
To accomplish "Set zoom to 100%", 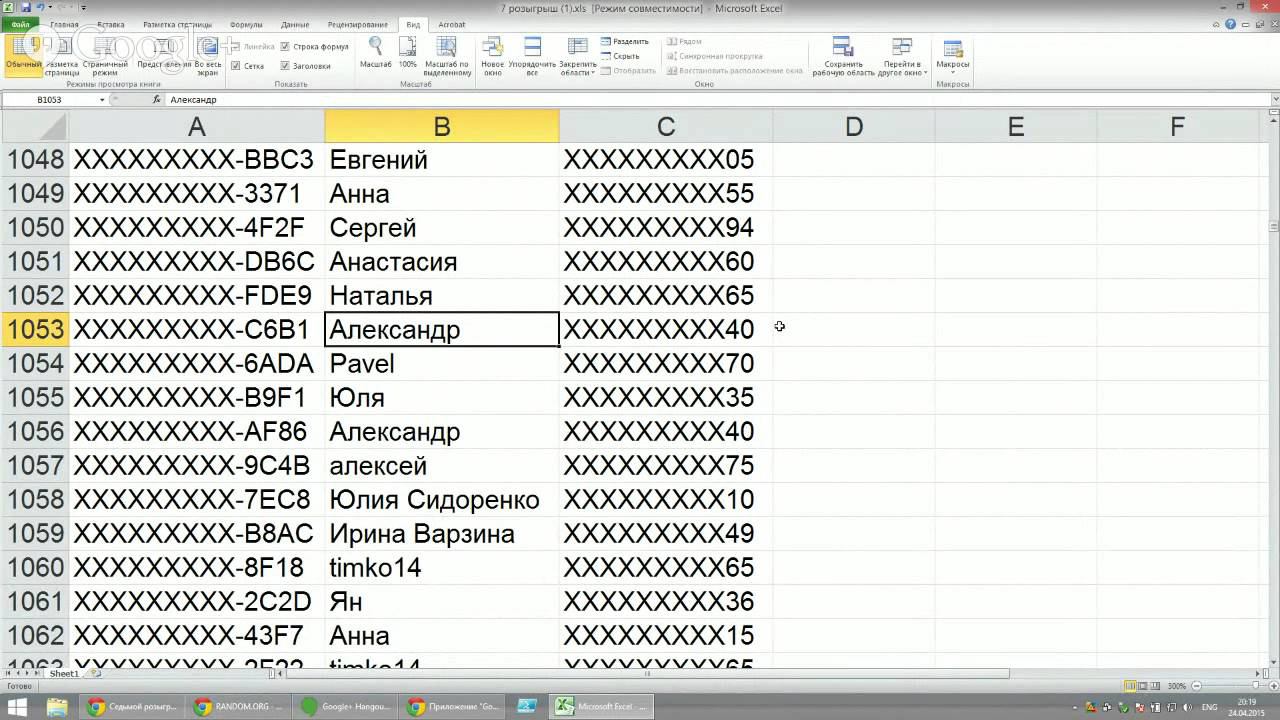I will click(407, 53).
